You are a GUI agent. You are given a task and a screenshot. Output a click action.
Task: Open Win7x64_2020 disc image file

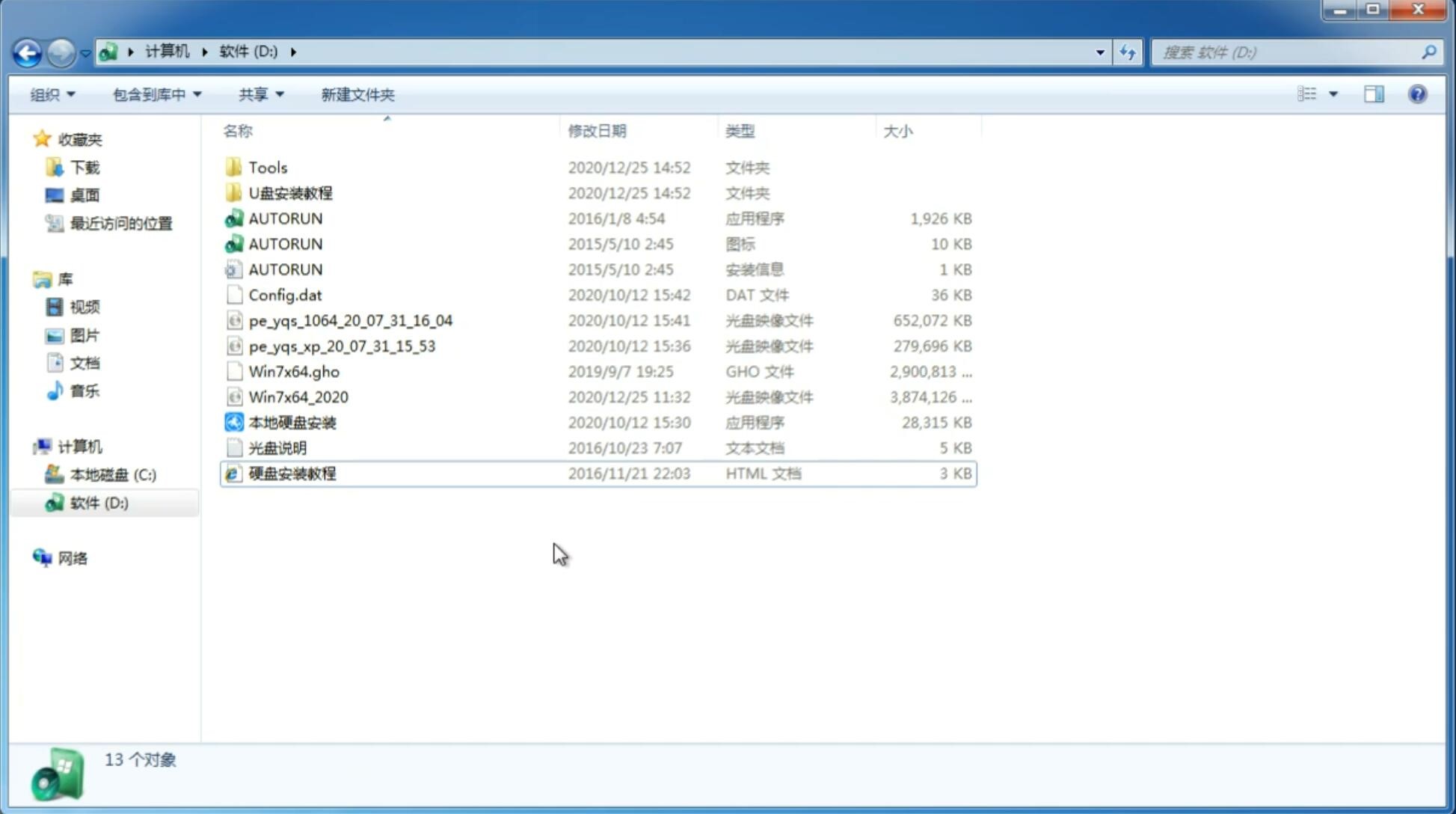pos(298,396)
